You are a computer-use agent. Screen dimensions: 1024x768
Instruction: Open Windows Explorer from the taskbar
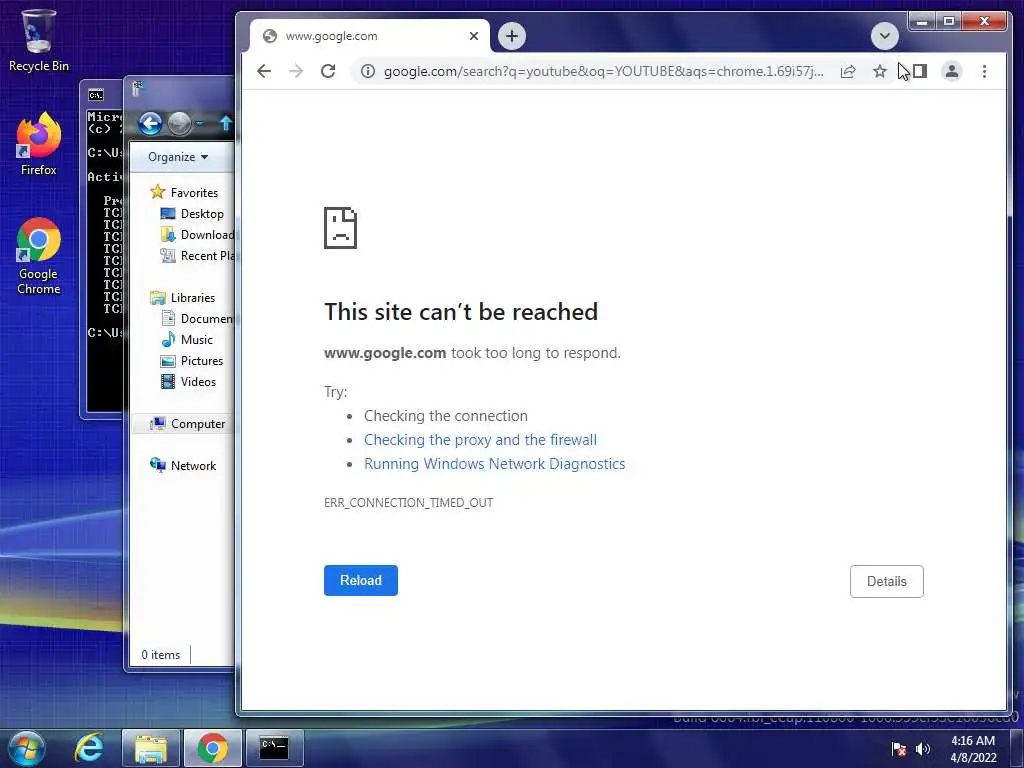pos(151,748)
